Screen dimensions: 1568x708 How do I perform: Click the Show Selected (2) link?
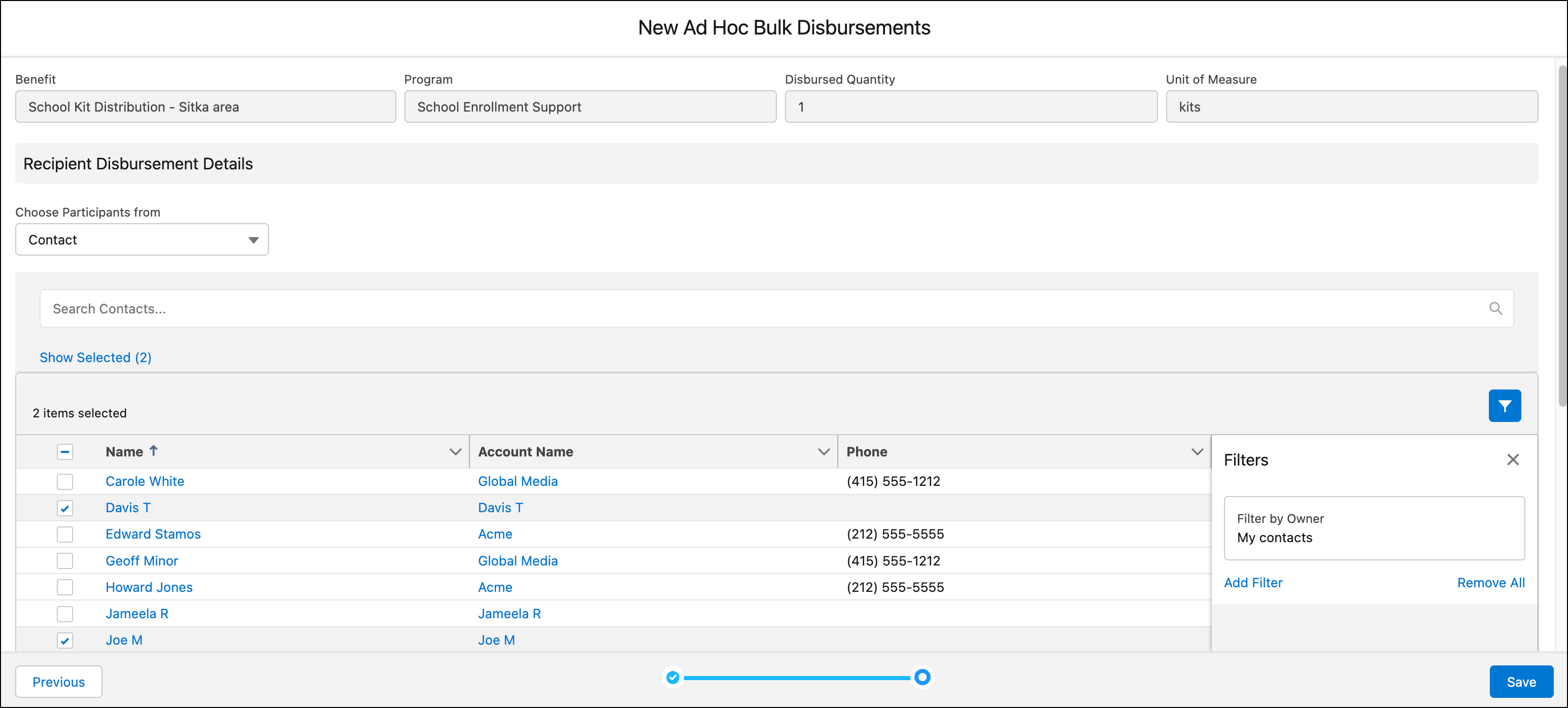pos(95,358)
